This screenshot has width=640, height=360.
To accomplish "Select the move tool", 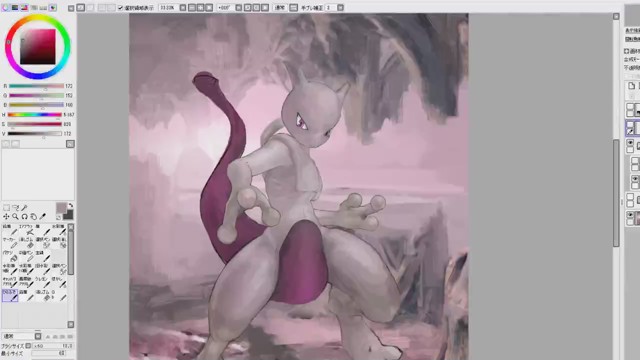I will tap(7, 217).
